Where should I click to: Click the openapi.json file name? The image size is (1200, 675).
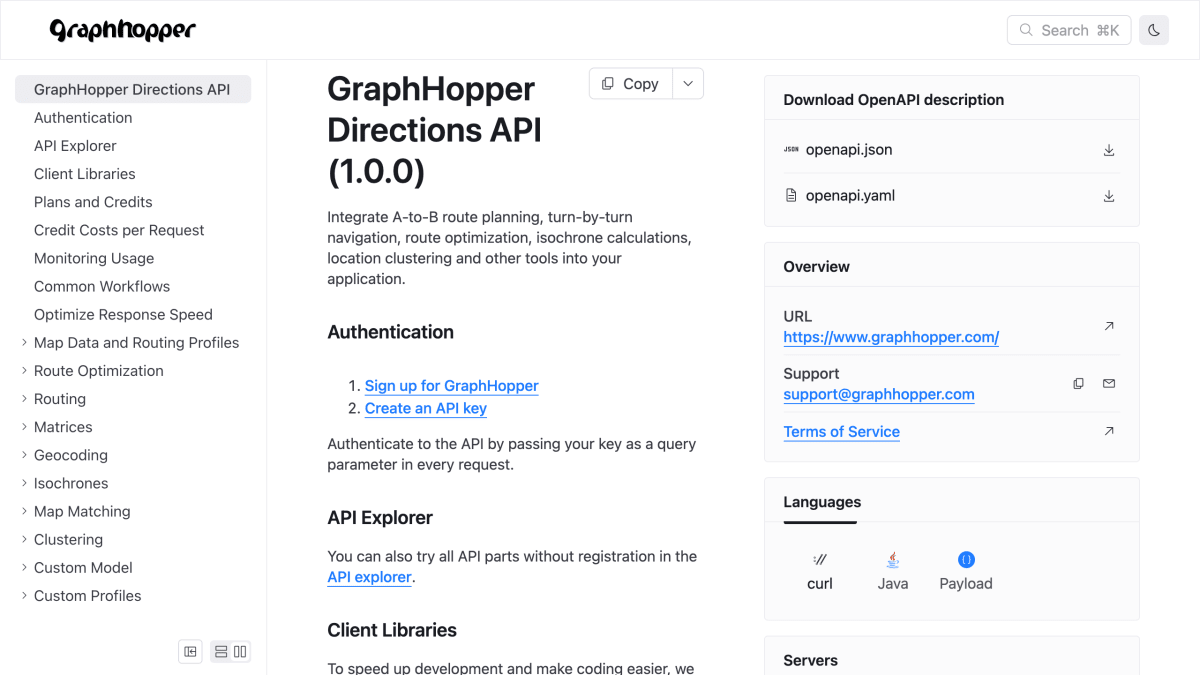pos(849,150)
